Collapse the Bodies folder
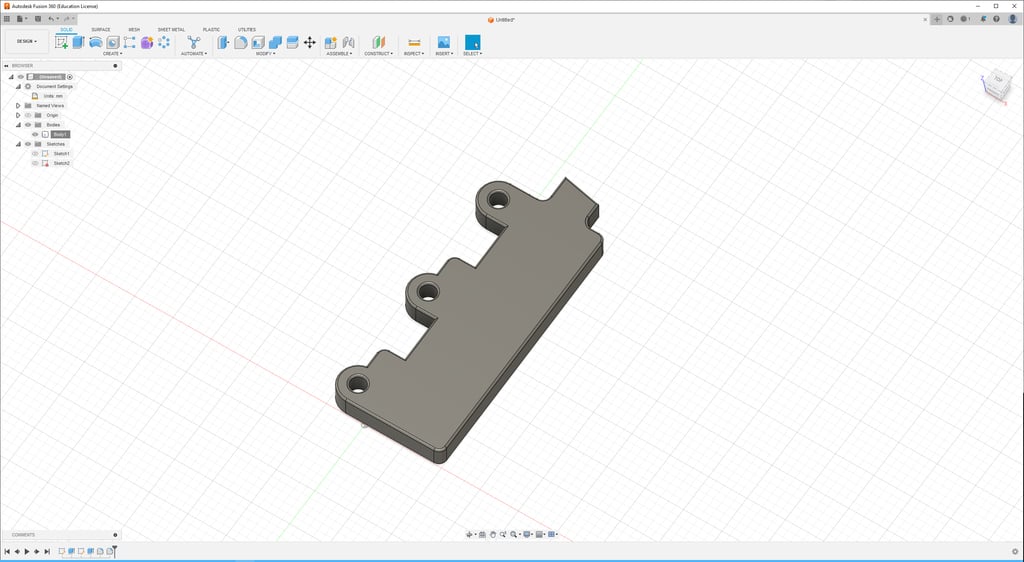 coord(18,125)
